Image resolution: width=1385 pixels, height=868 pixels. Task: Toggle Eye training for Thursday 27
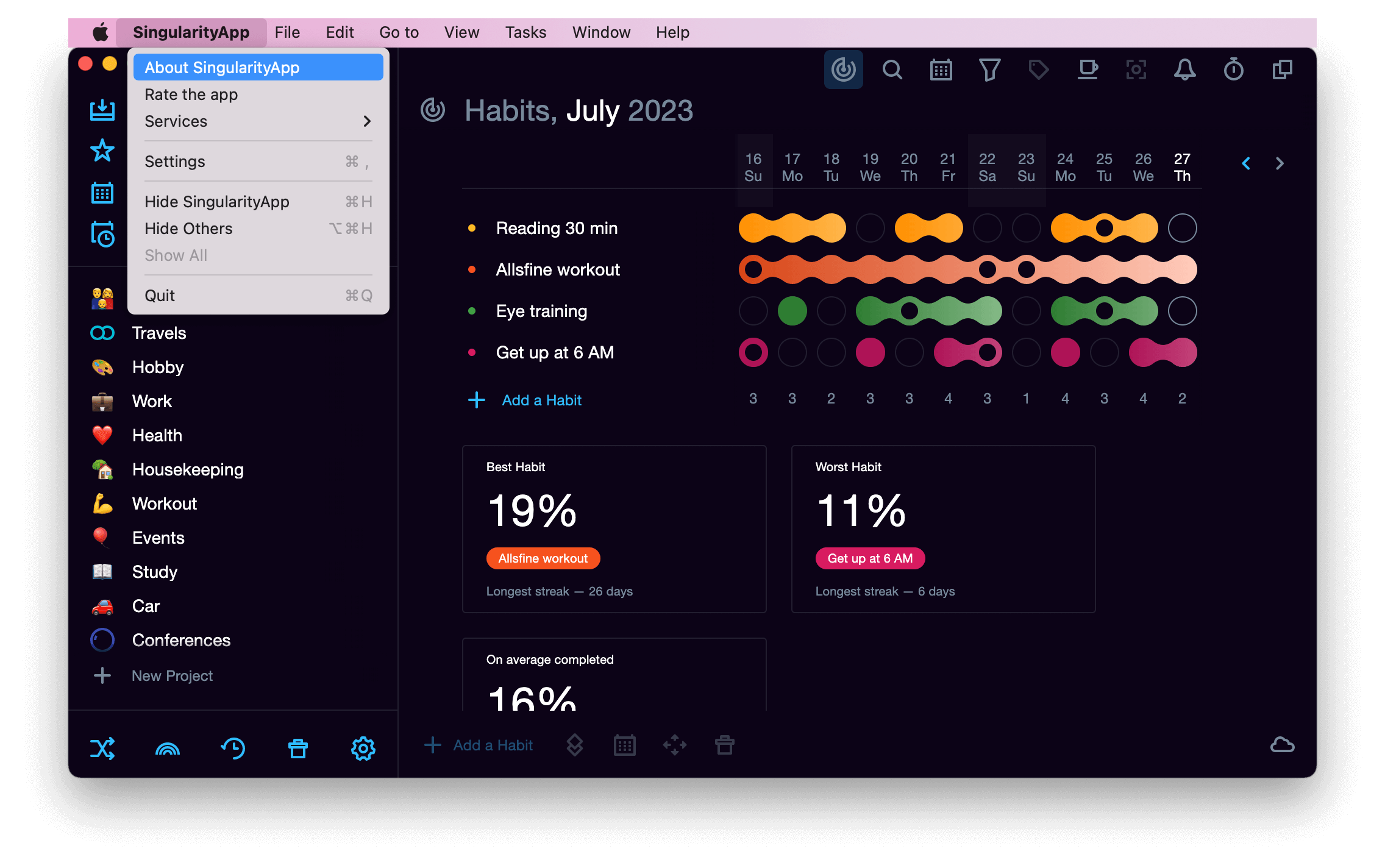click(x=1183, y=311)
